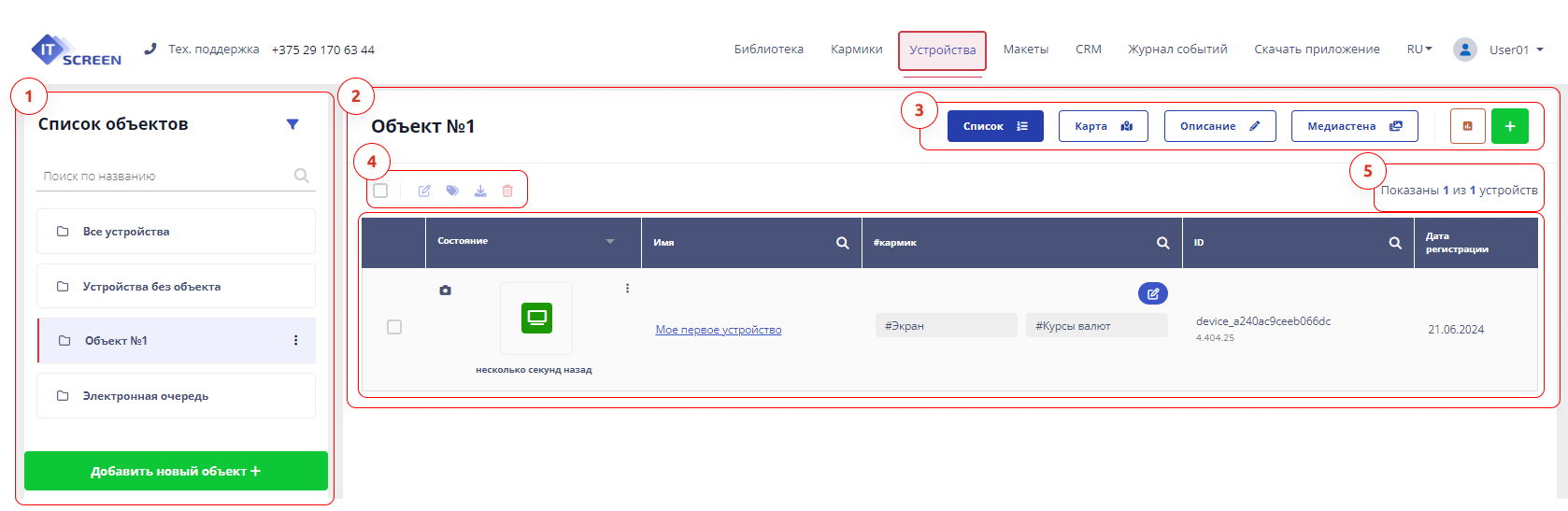1568x511 pixels.
Task: Click the download icon in bulk toolbar
Action: [x=480, y=191]
